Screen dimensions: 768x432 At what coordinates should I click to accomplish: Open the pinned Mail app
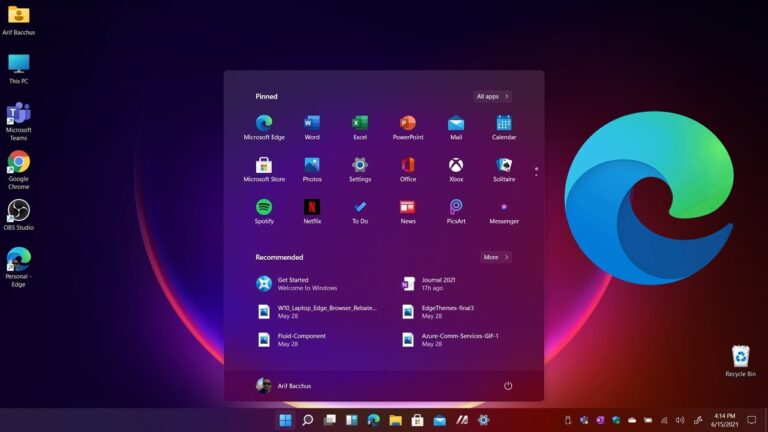(456, 127)
